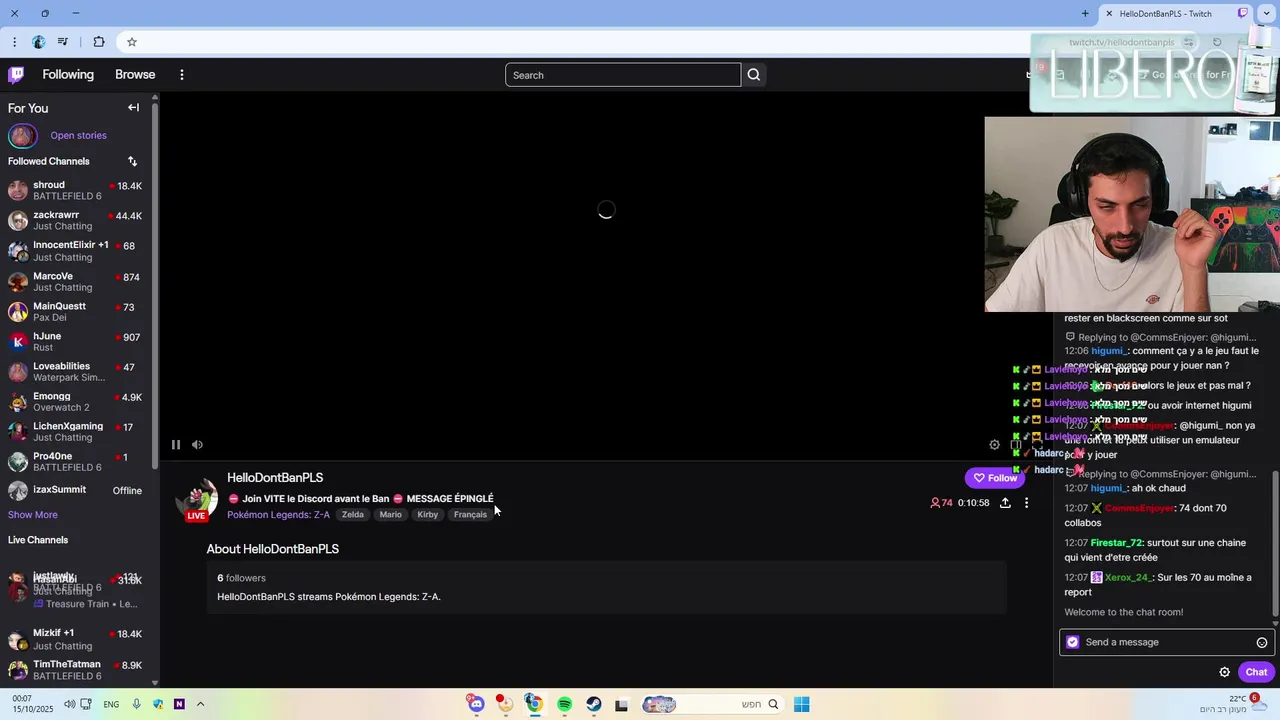Open Mizkif +1 live channel
The width and height of the screenshot is (1280, 720).
click(x=76, y=639)
